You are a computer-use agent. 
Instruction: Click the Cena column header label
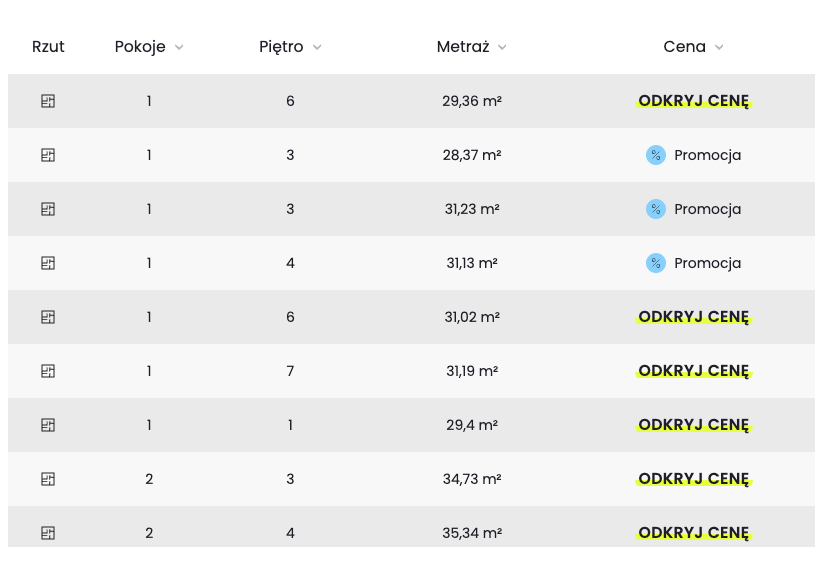684,47
